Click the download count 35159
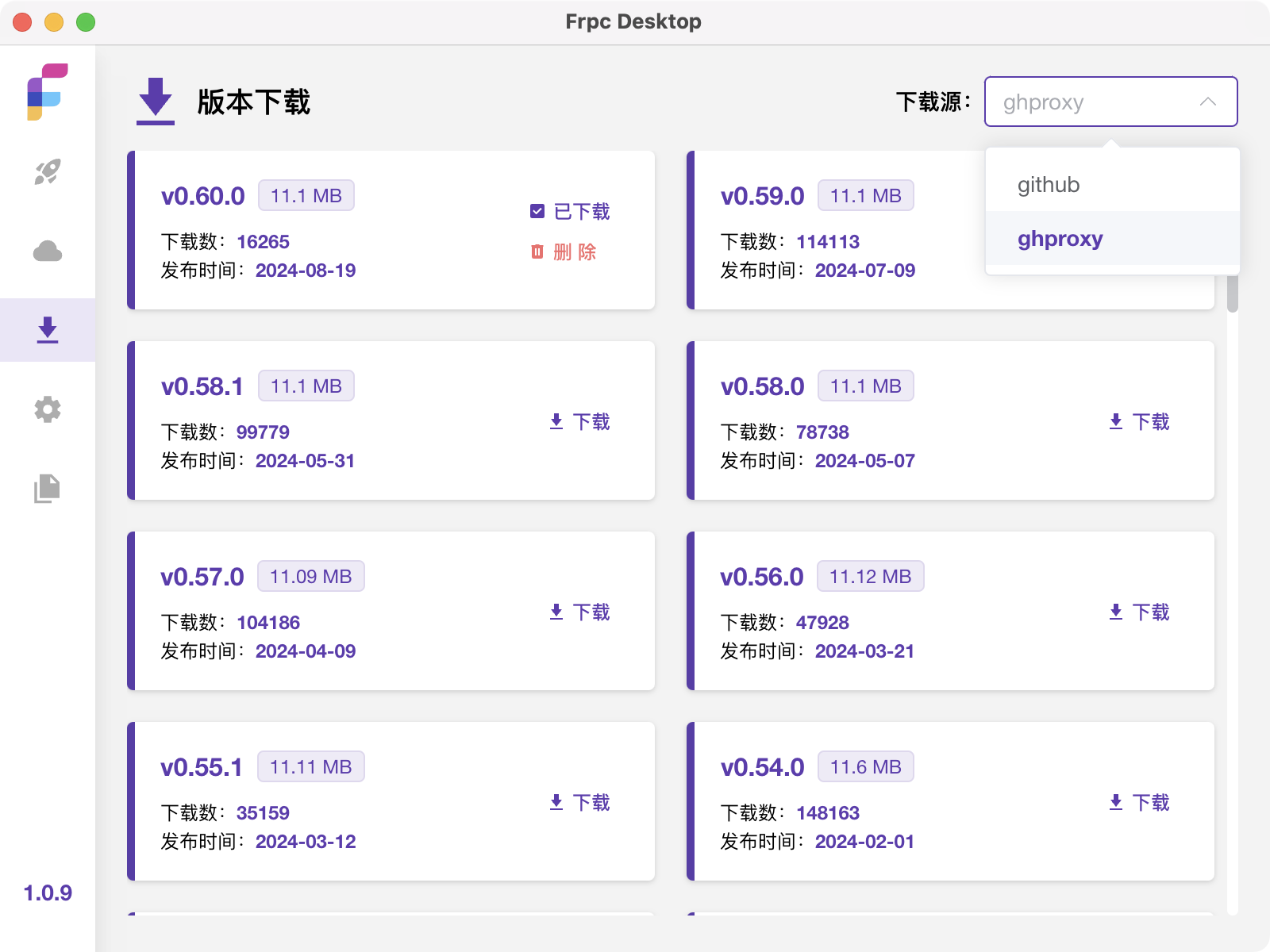 point(263,813)
